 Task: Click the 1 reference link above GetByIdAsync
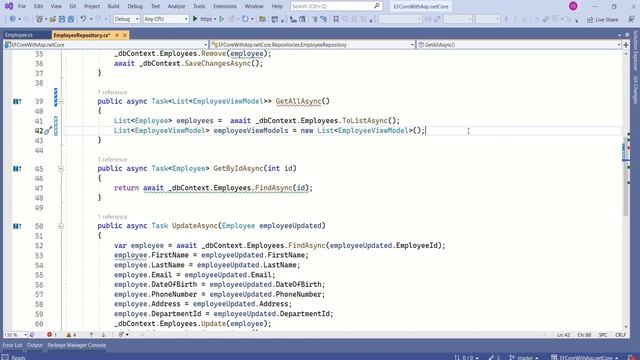point(112,160)
